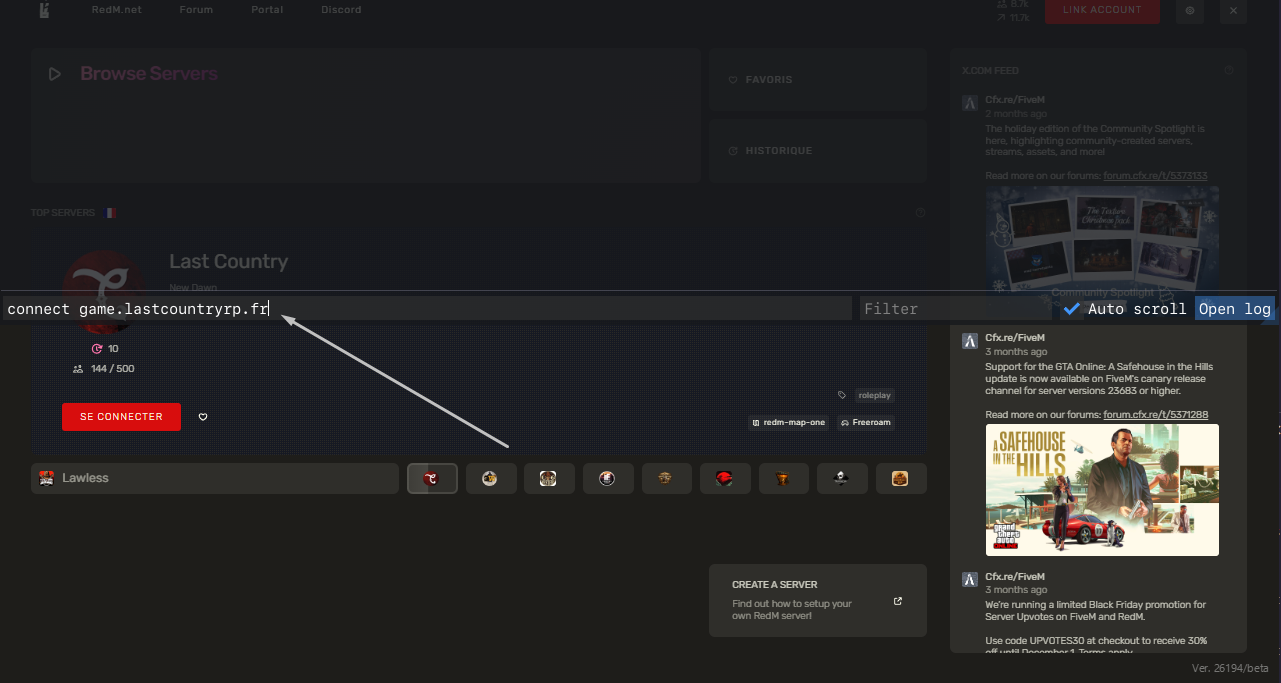This screenshot has height=683, width=1281.
Task: Click the play icon beside Browse Servers
Action: pos(55,74)
